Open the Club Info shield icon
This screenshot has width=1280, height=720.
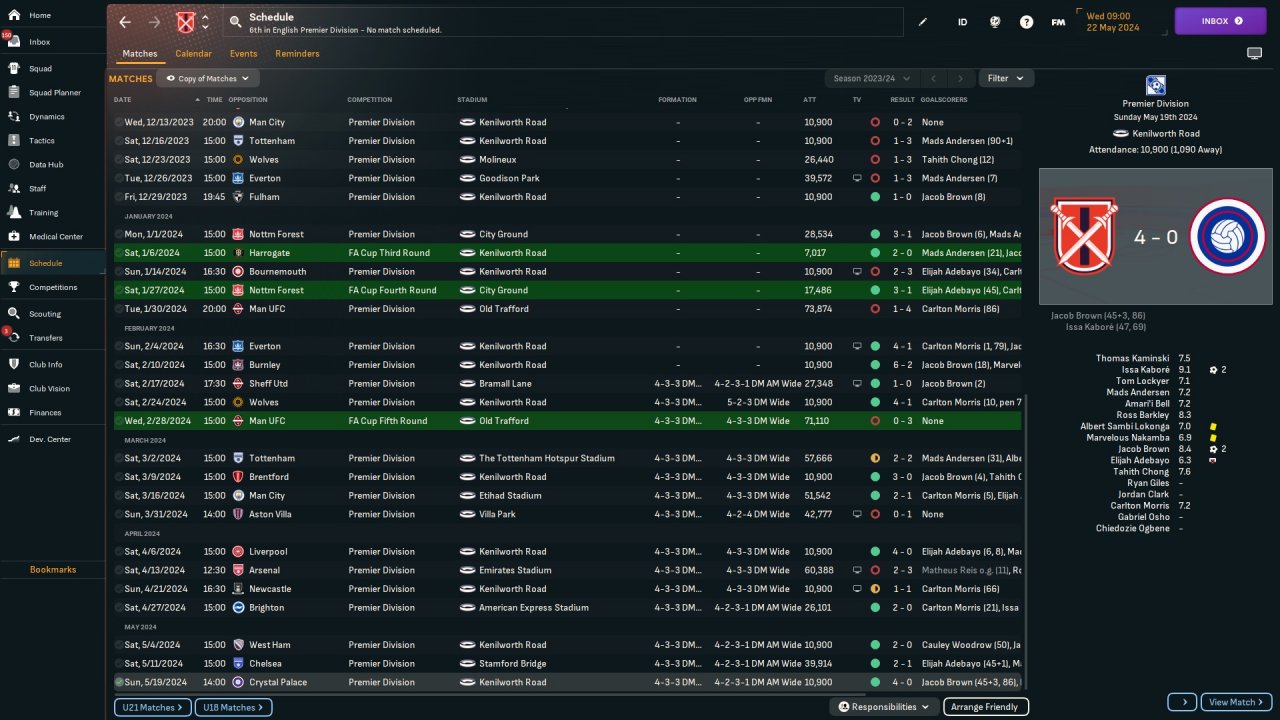(x=14, y=364)
